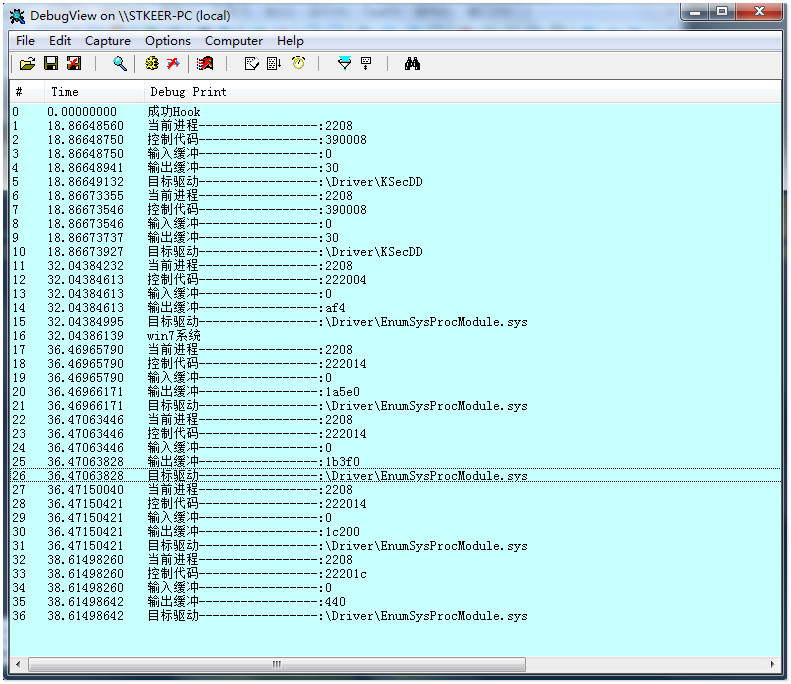Click the horizontal scrollbar right arrow
The width and height of the screenshot is (791, 684).
coord(772,663)
